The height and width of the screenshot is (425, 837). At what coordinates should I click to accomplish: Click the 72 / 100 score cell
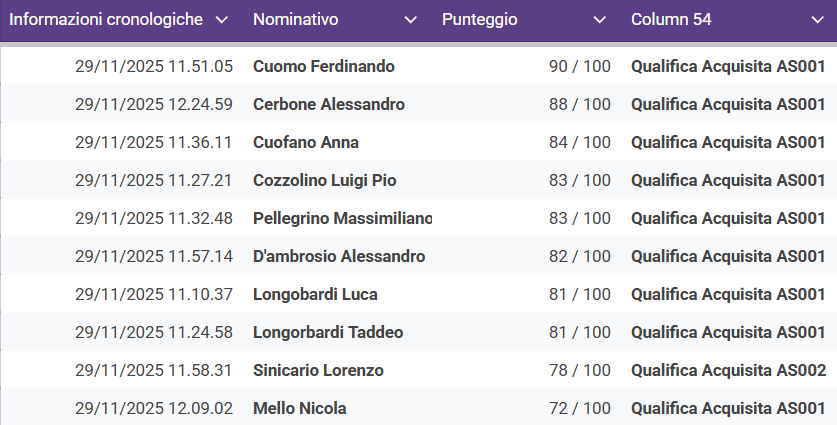point(580,409)
